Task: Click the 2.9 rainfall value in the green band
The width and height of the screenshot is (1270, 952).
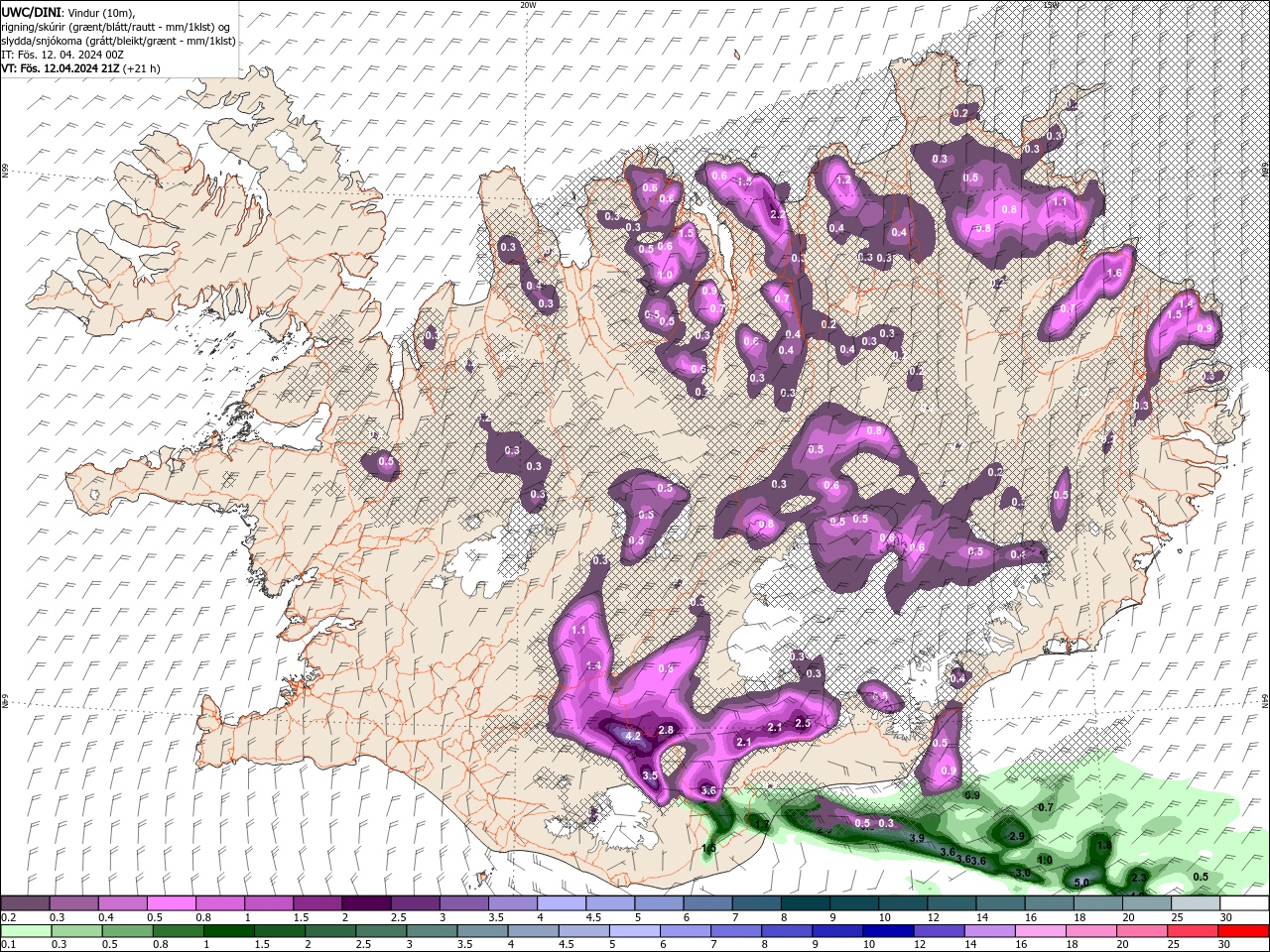Action: [1016, 837]
